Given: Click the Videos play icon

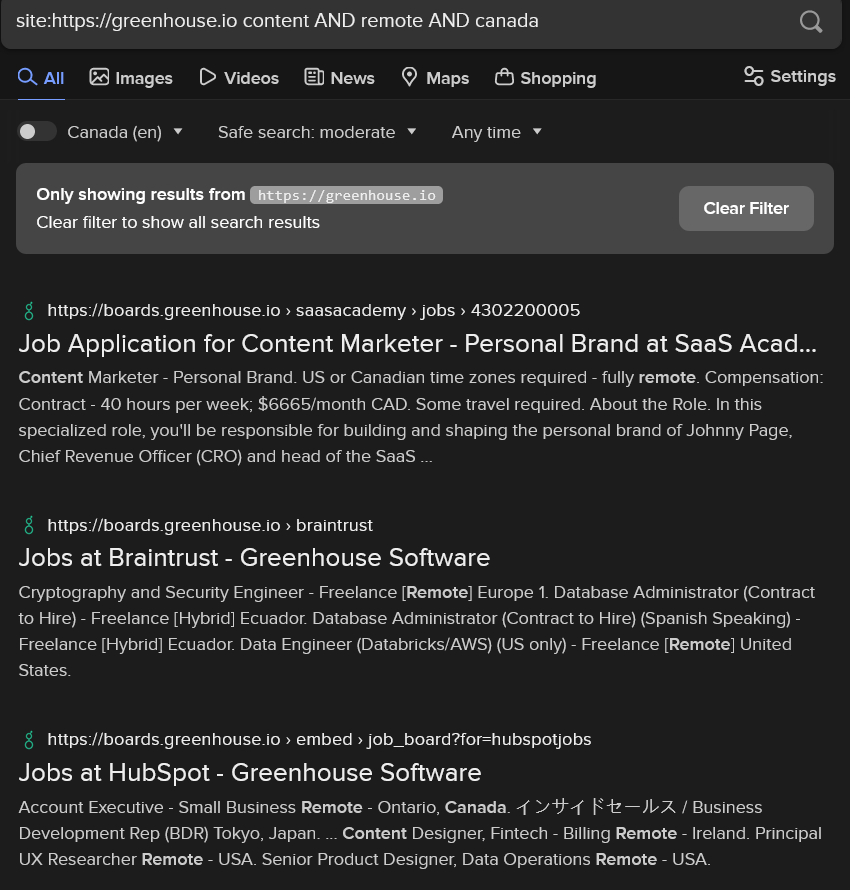Looking at the screenshot, I should point(208,77).
